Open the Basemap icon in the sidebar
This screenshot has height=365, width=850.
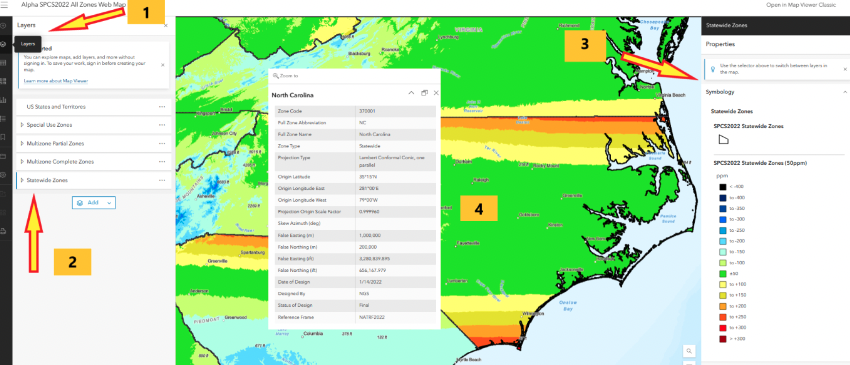click(x=4, y=81)
